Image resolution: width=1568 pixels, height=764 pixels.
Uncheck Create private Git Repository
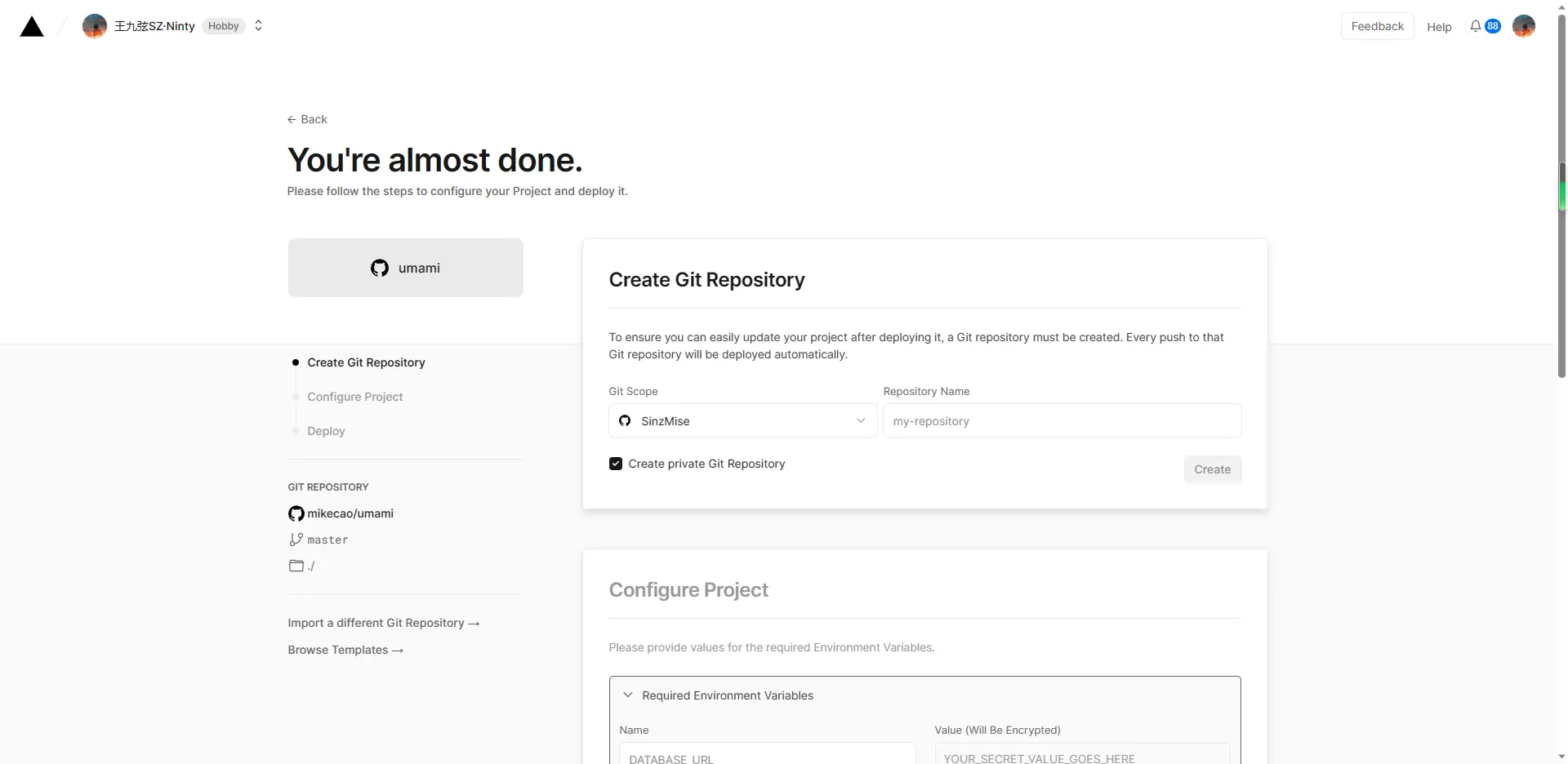pos(616,464)
